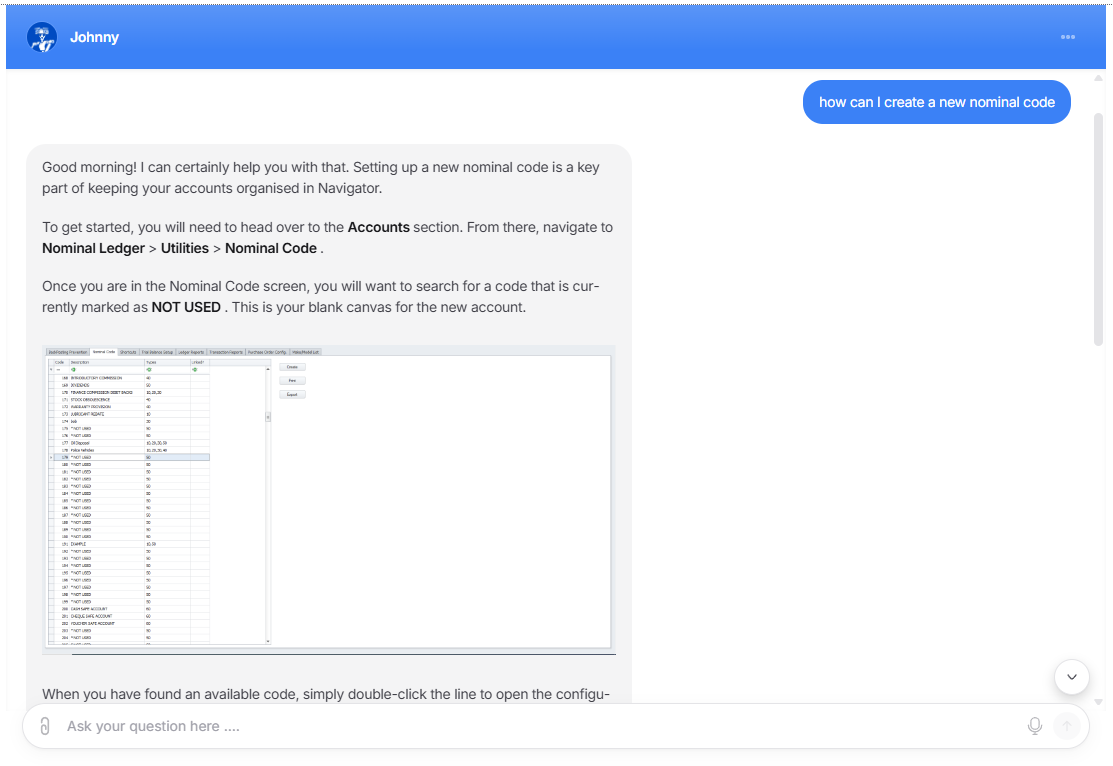The width and height of the screenshot is (1113, 766).
Task: Select the 'how can I create a new nominal code' bubble
Action: [936, 102]
